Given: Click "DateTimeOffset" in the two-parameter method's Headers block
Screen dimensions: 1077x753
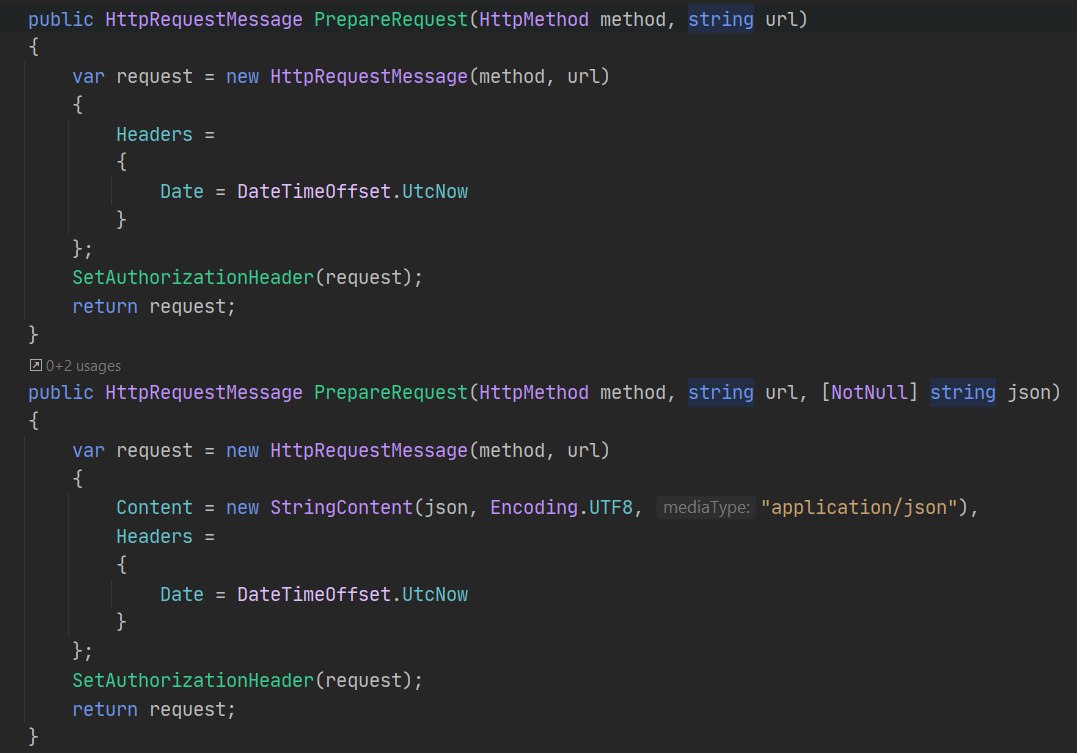Looking at the screenshot, I should tap(314, 192).
